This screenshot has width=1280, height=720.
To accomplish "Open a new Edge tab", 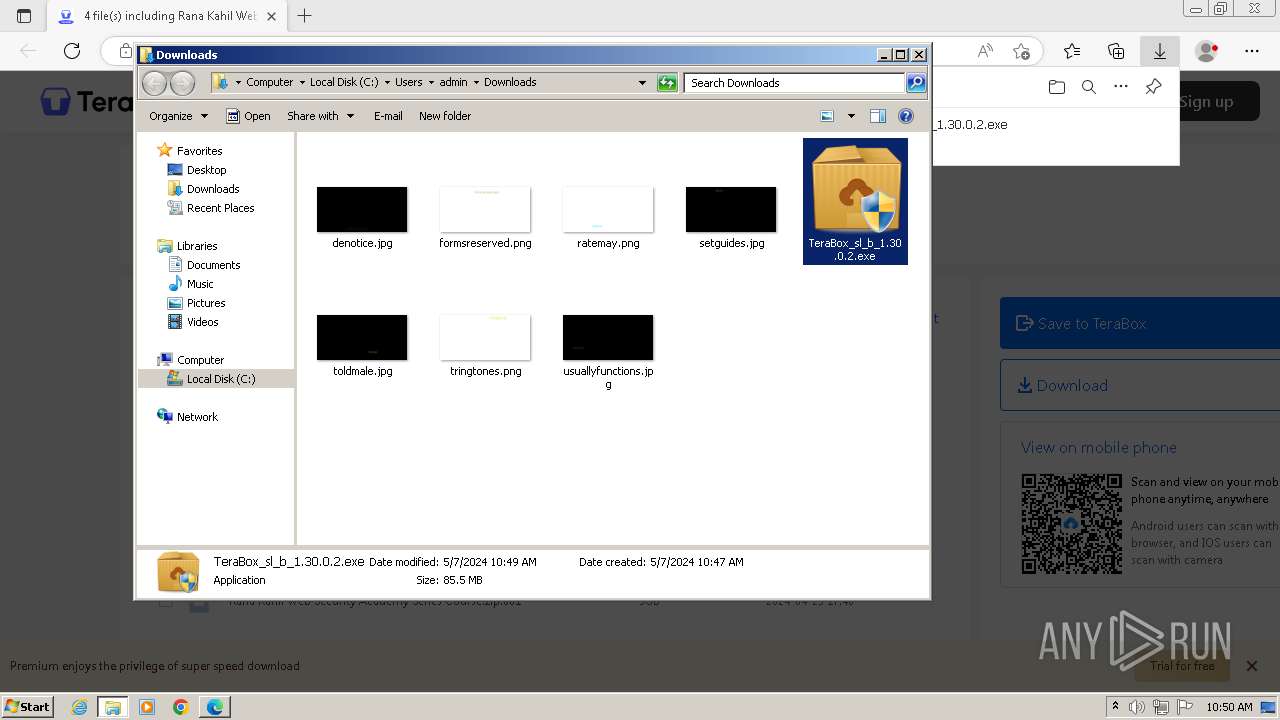I will click(305, 16).
